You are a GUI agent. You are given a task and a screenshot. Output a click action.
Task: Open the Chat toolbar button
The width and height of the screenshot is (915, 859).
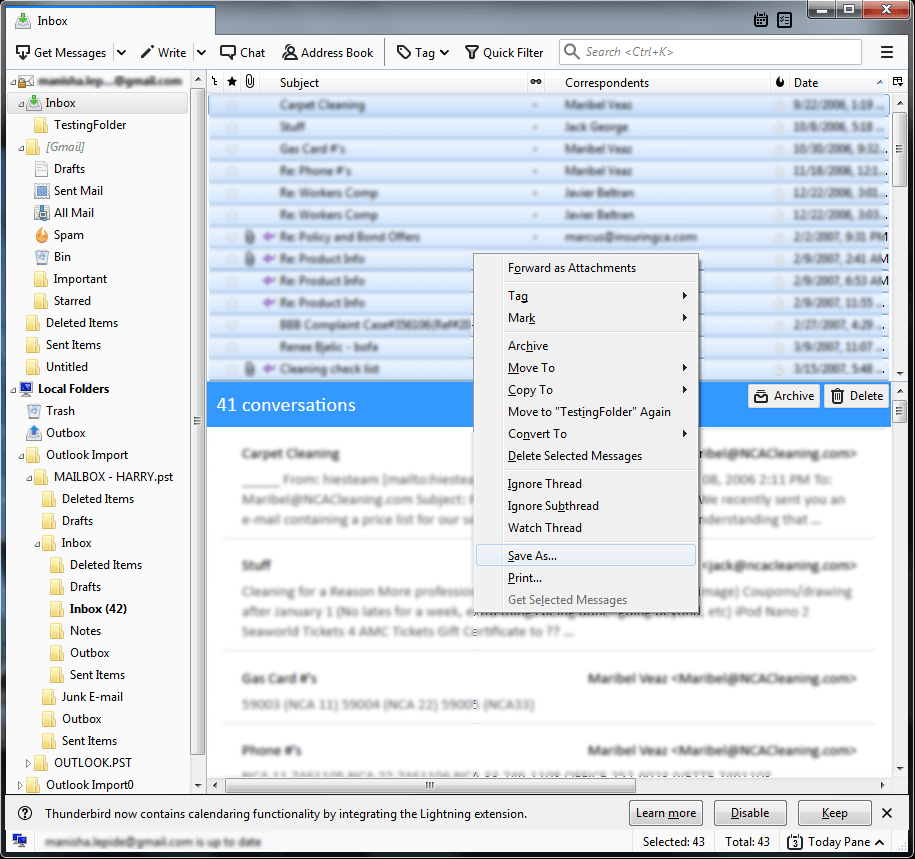point(242,53)
